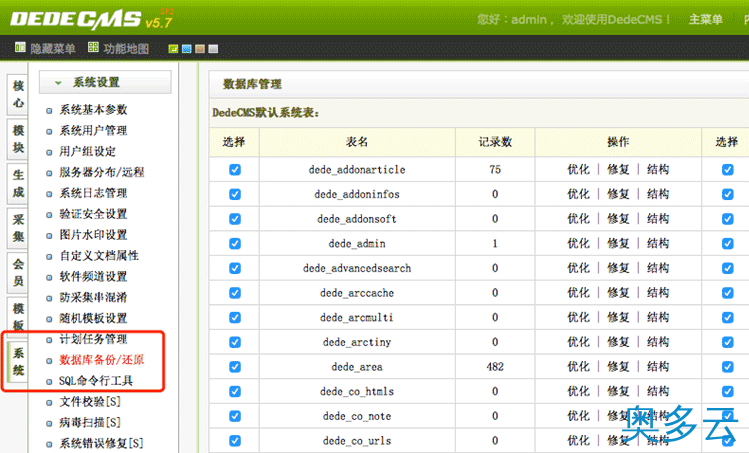
Task: Open 随机模板设置 menu item
Action: coord(93,318)
